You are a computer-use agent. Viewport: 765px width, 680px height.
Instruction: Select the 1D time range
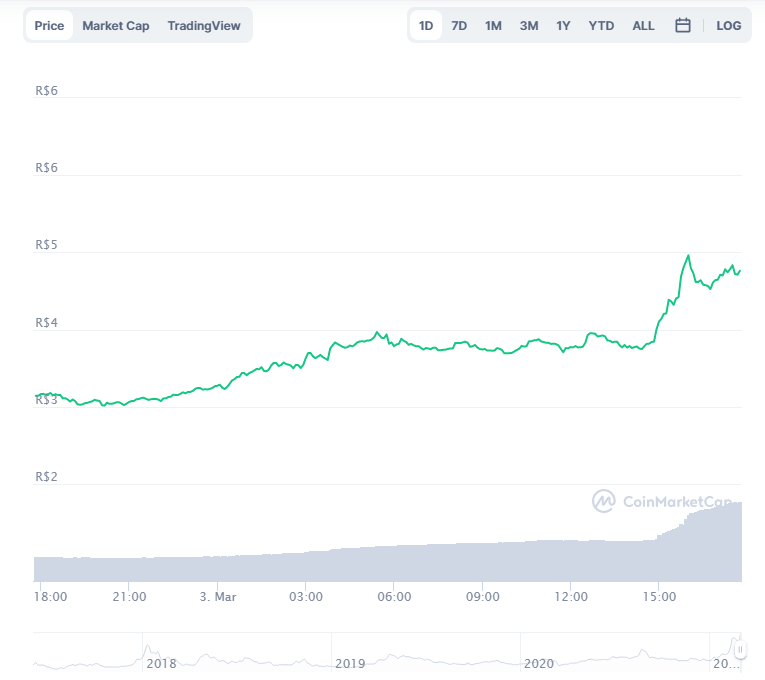426,25
